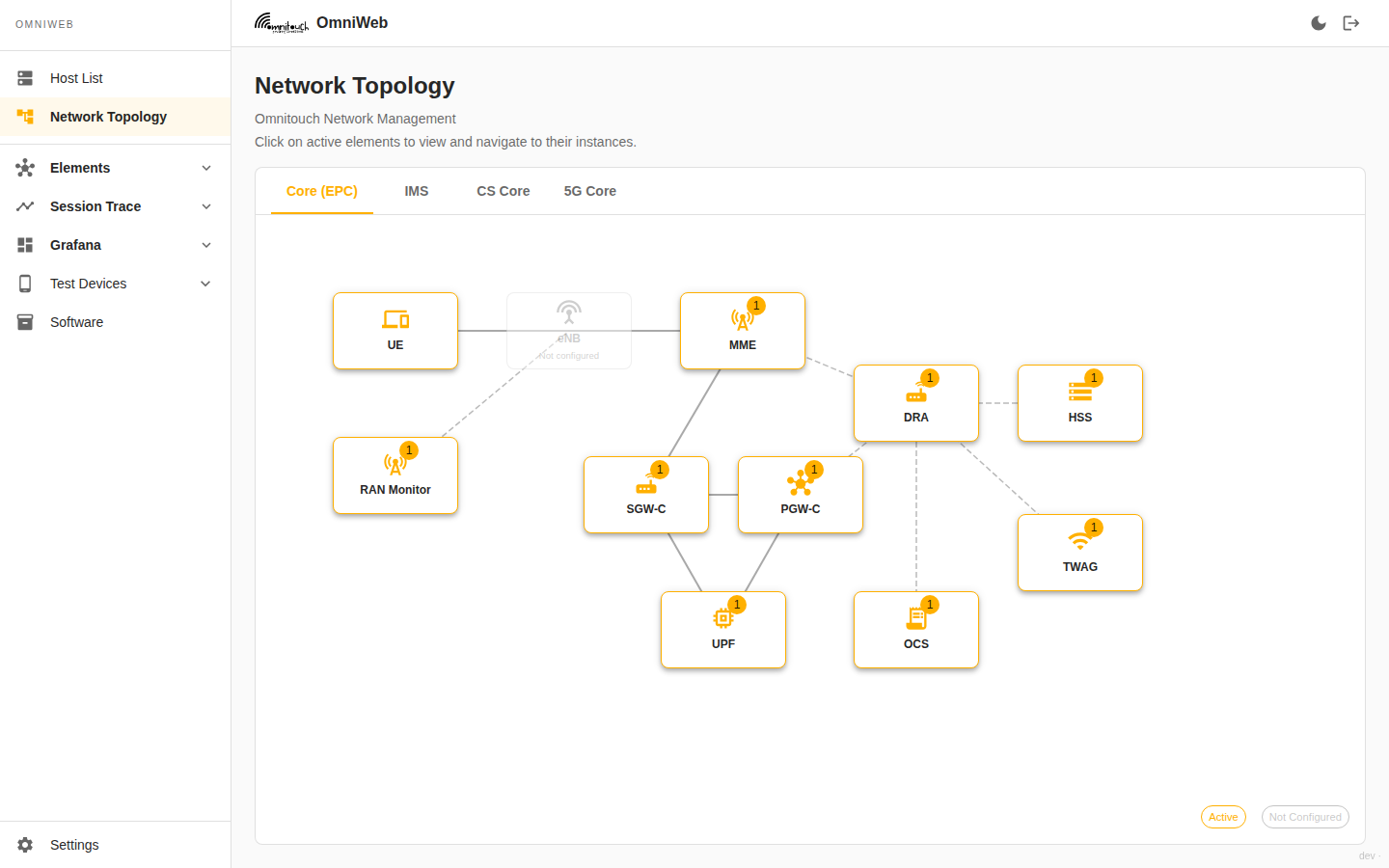Switch to the CS Core tab
Screen dimensions: 1389x868
[504, 191]
